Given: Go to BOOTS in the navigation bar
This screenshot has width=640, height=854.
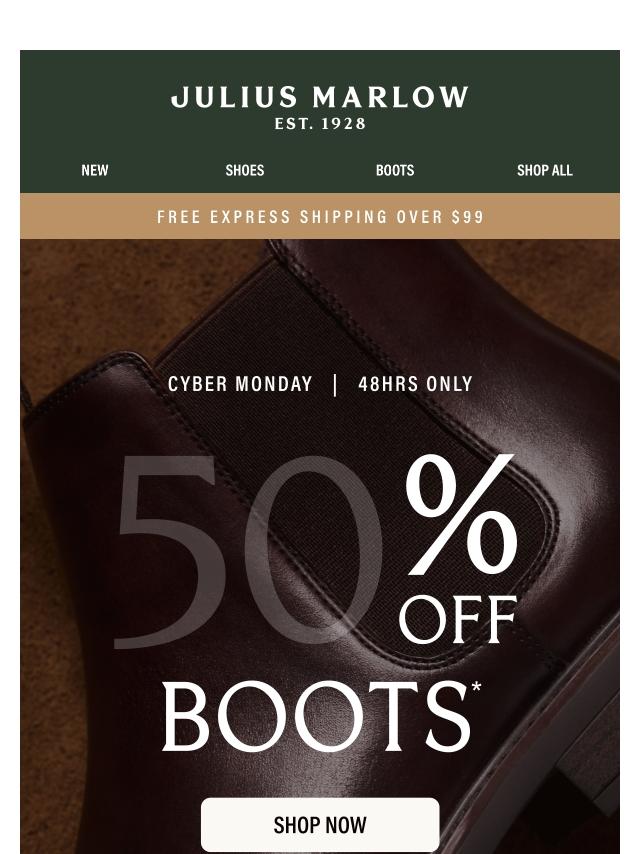Looking at the screenshot, I should [x=395, y=170].
